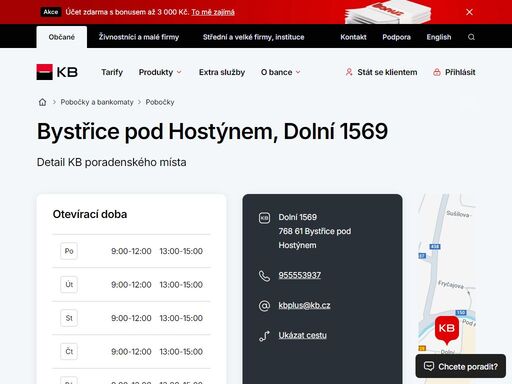The width and height of the screenshot is (512, 384).
Task: Click Ukázat cestu directions link
Action: [302, 335]
